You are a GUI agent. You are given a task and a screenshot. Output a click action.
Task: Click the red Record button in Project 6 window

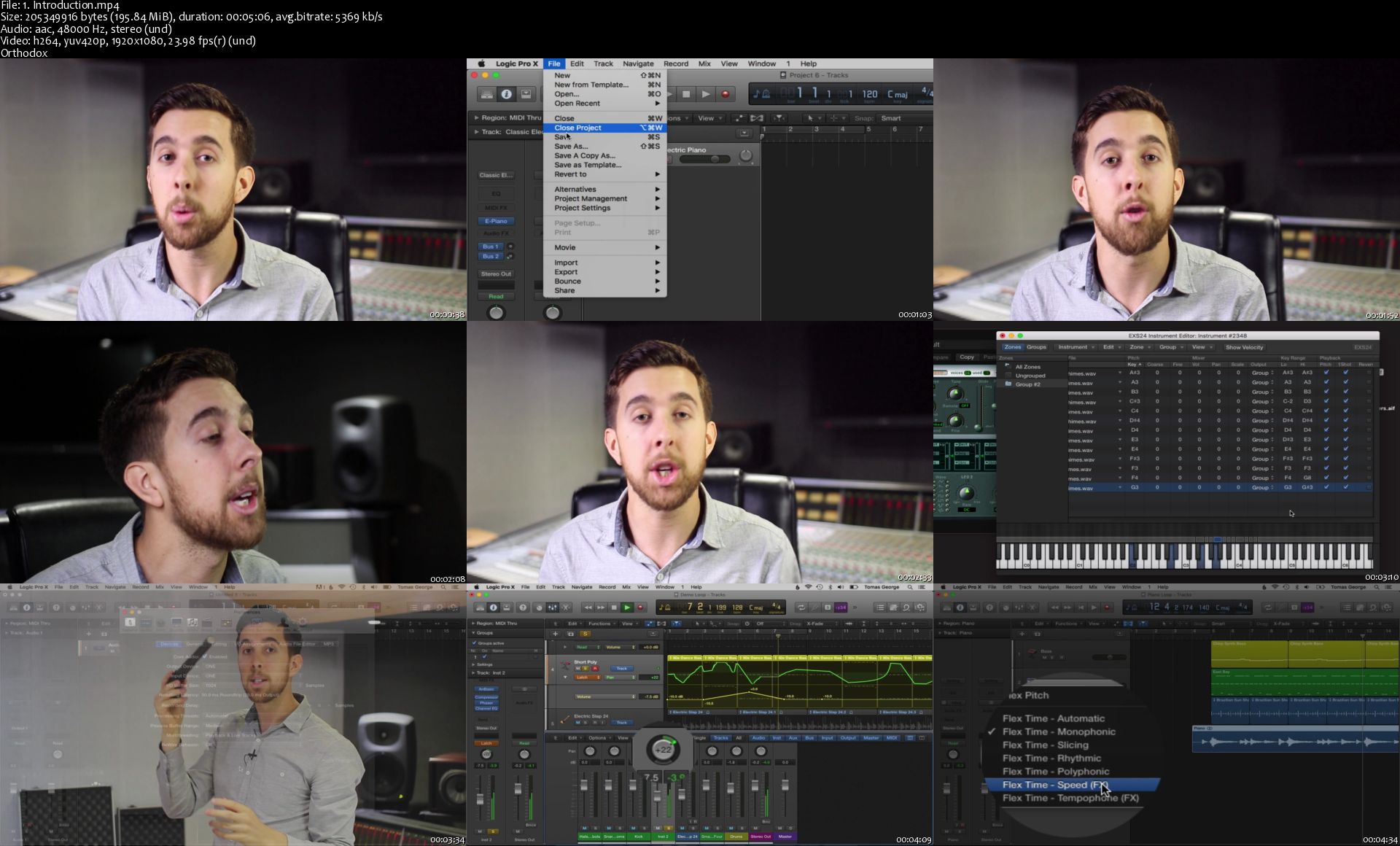click(x=725, y=94)
